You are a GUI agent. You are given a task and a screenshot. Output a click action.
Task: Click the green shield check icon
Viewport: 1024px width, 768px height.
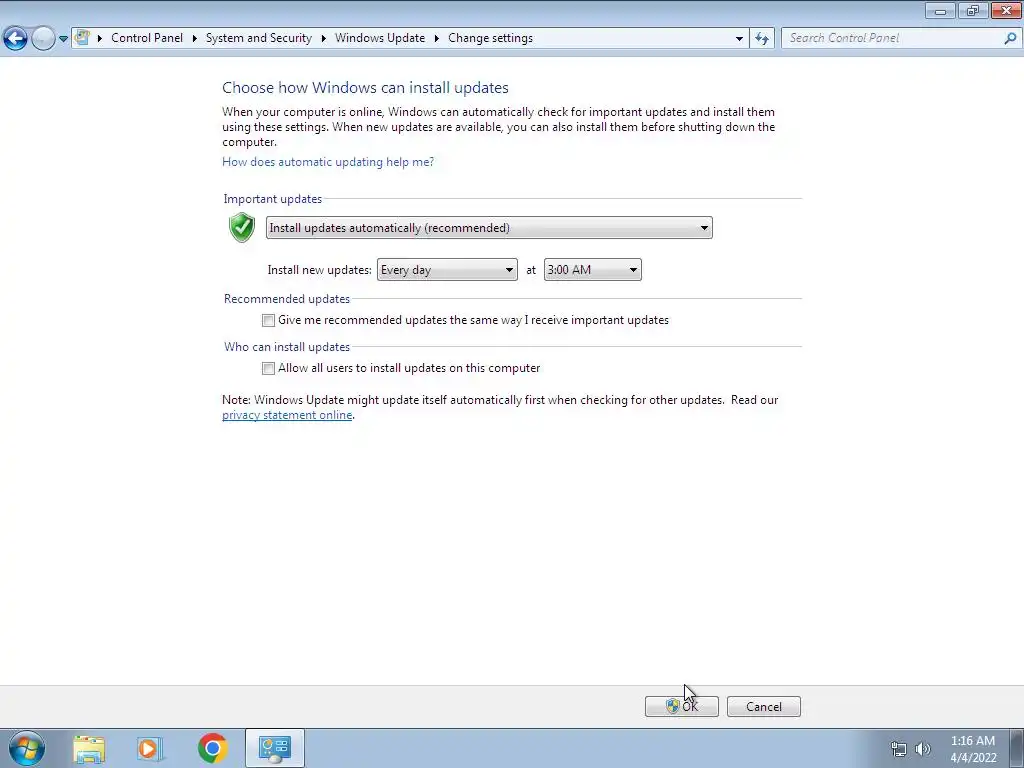click(242, 227)
